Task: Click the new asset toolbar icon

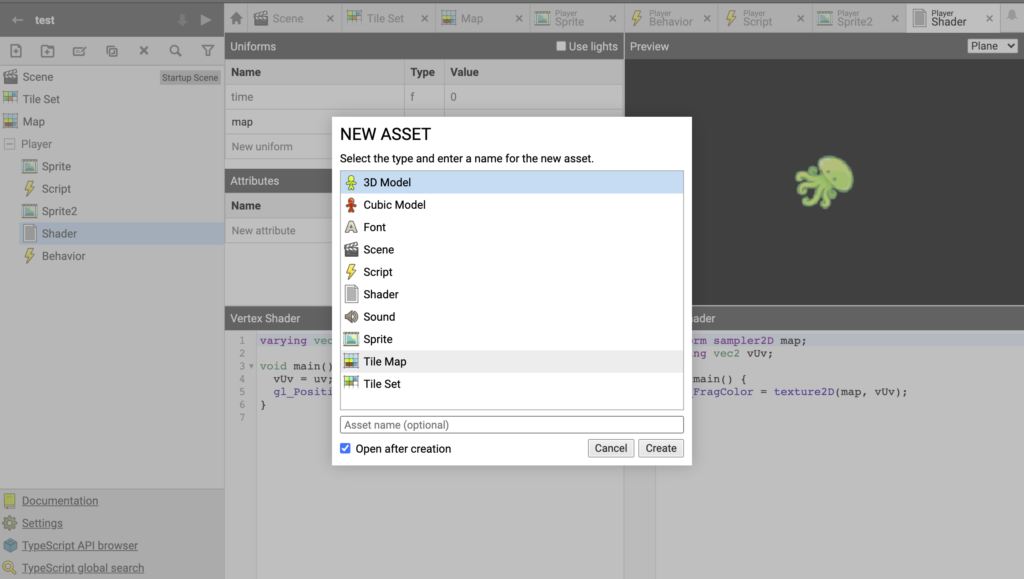Action: 16,51
